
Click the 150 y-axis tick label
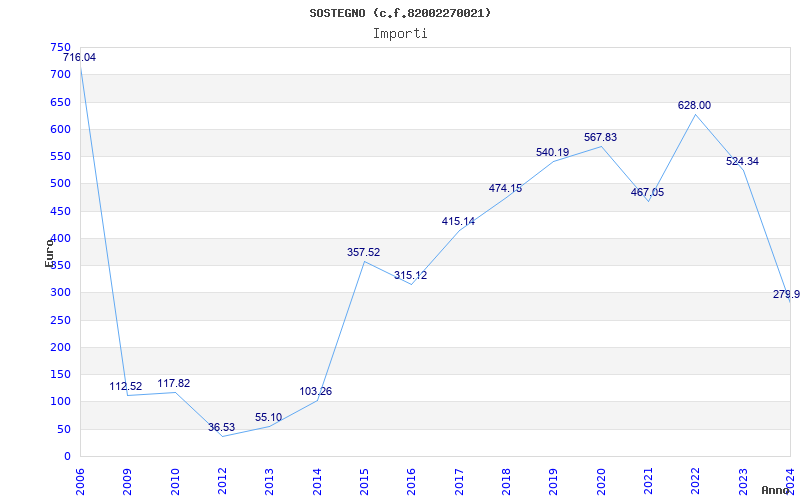[x=61, y=374]
